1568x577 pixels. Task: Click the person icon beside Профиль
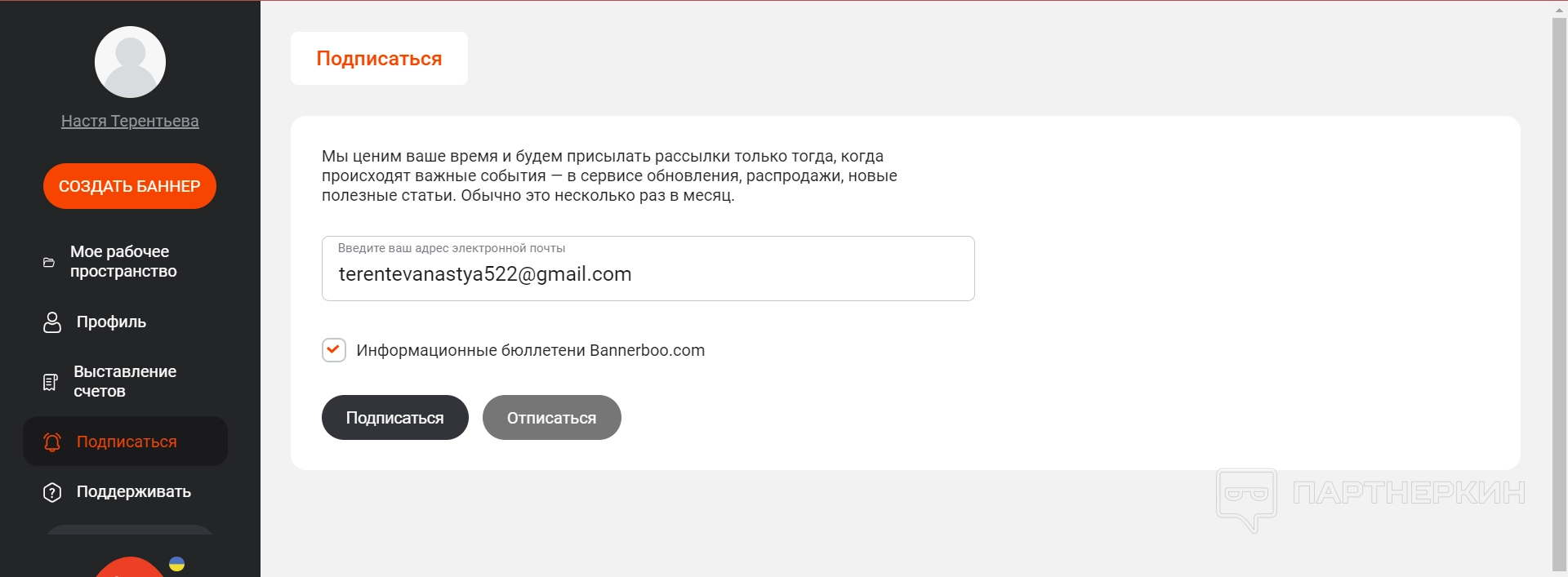pyautogui.click(x=52, y=322)
